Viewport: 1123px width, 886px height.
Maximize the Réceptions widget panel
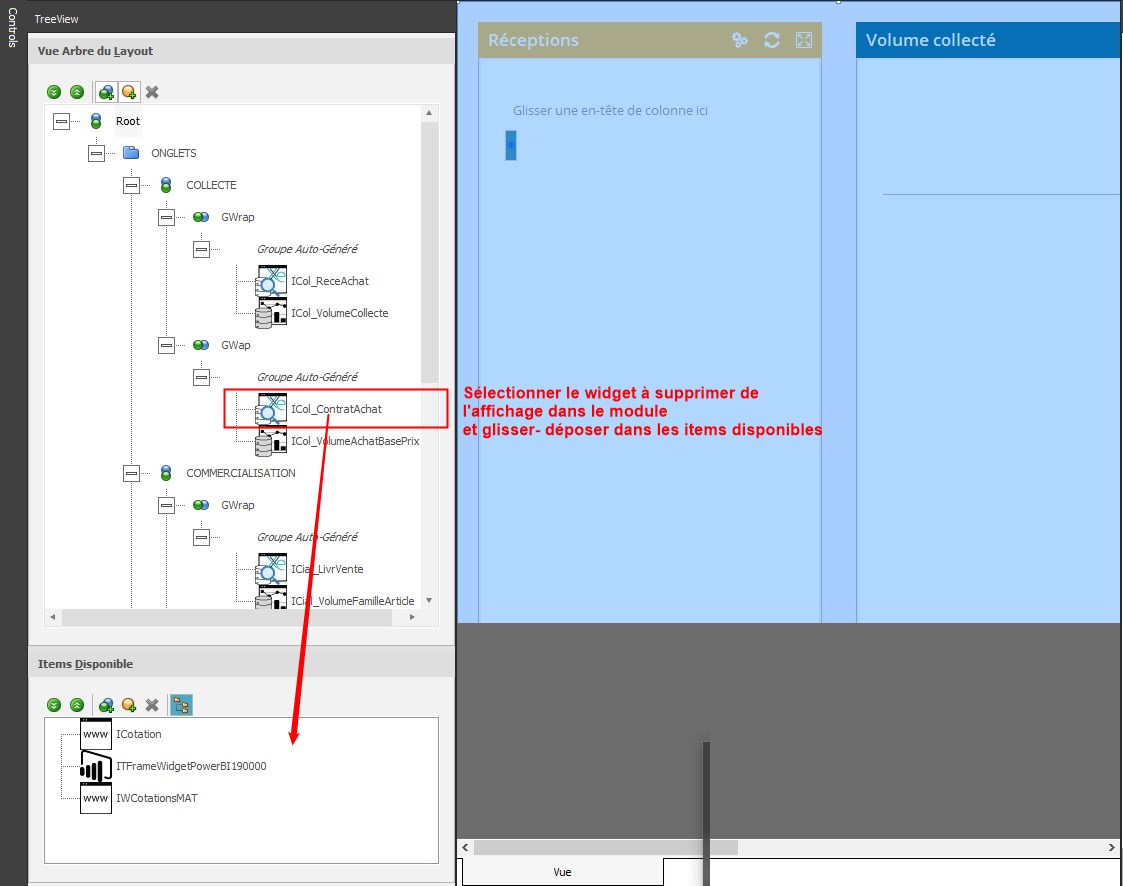point(803,40)
